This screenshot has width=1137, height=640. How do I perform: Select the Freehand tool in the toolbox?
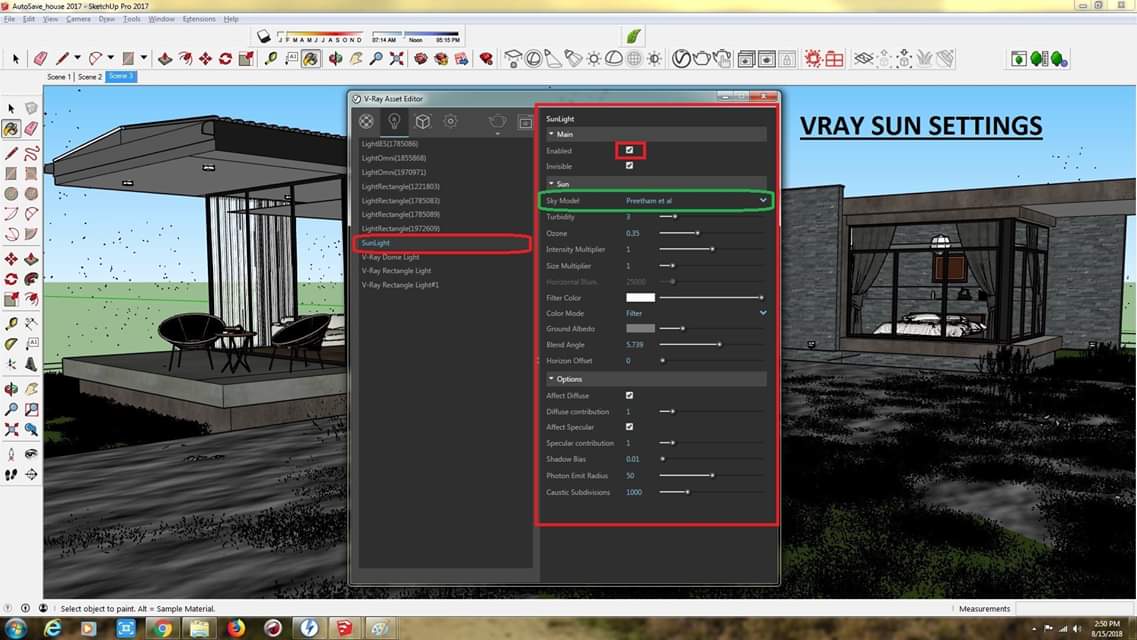pos(31,153)
